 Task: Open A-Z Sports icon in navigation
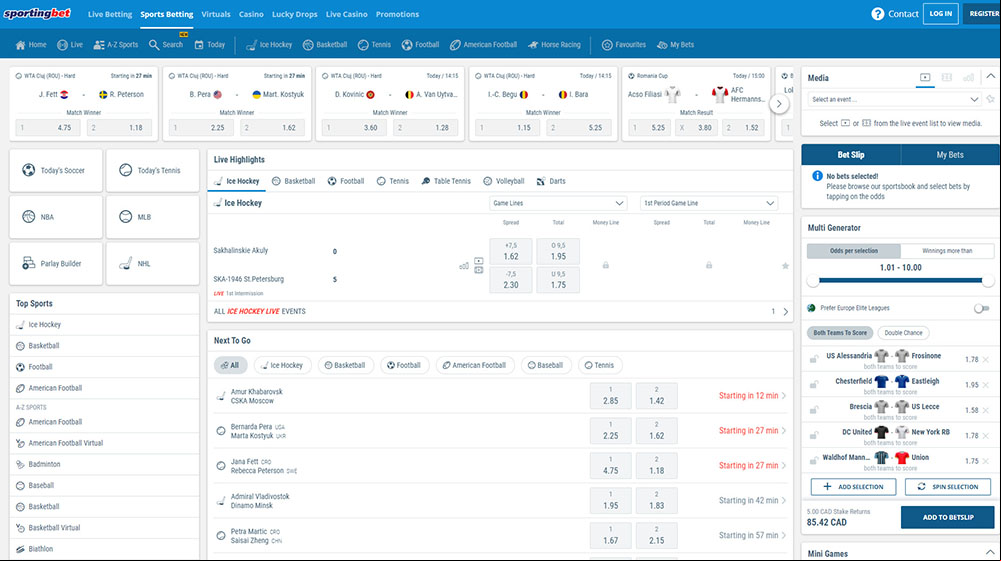tap(98, 45)
